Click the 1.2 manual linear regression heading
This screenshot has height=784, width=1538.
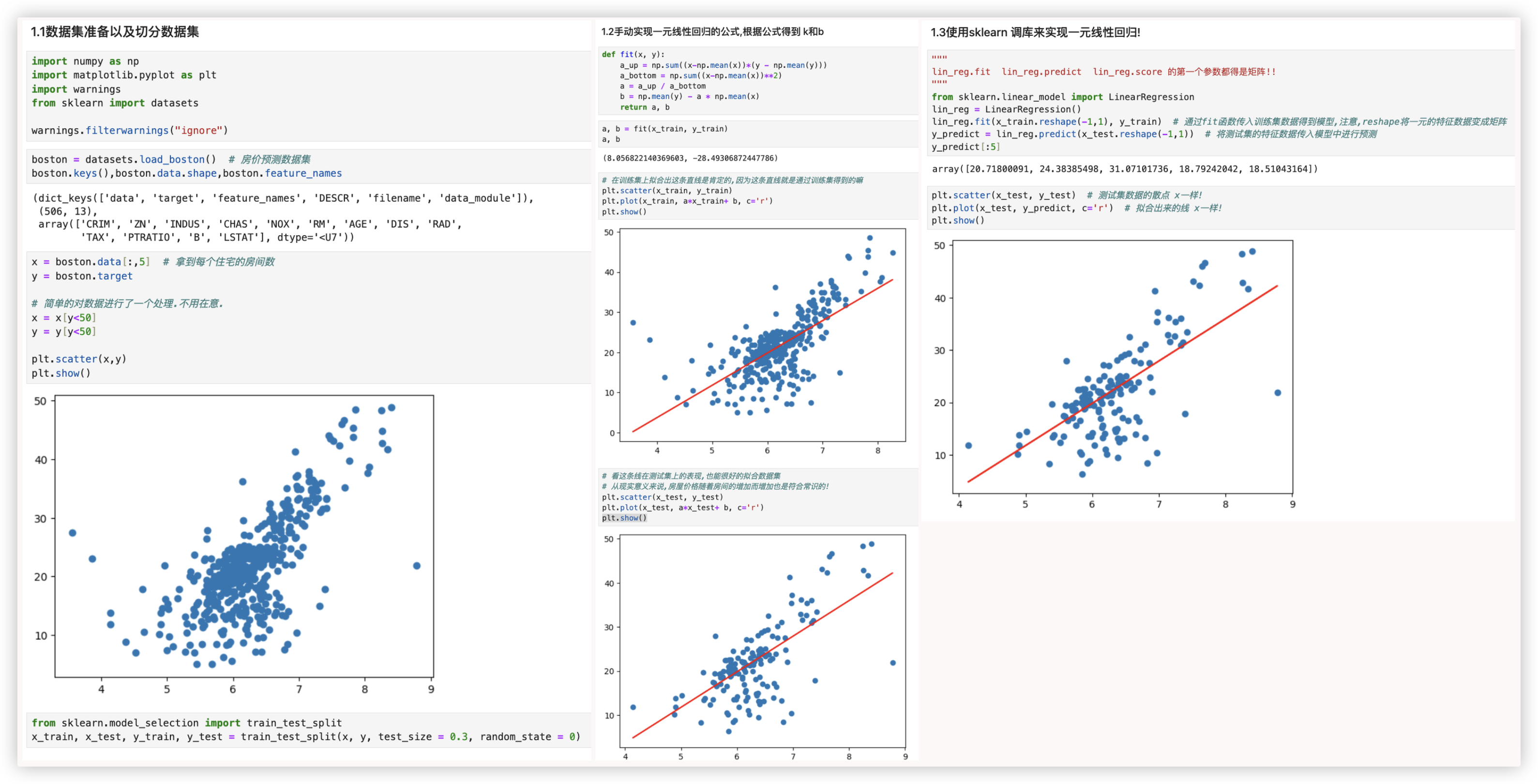click(x=712, y=31)
